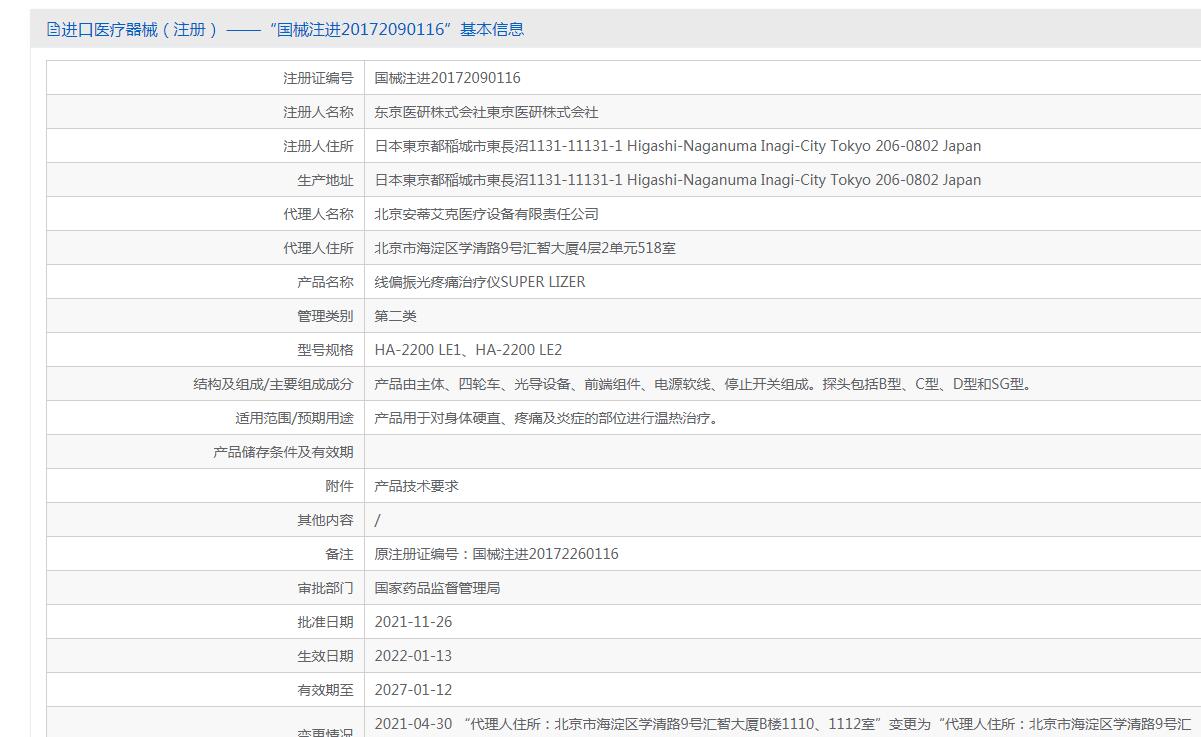Select label 生产地址
Screen dimensions: 1201x737
pos(325,180)
